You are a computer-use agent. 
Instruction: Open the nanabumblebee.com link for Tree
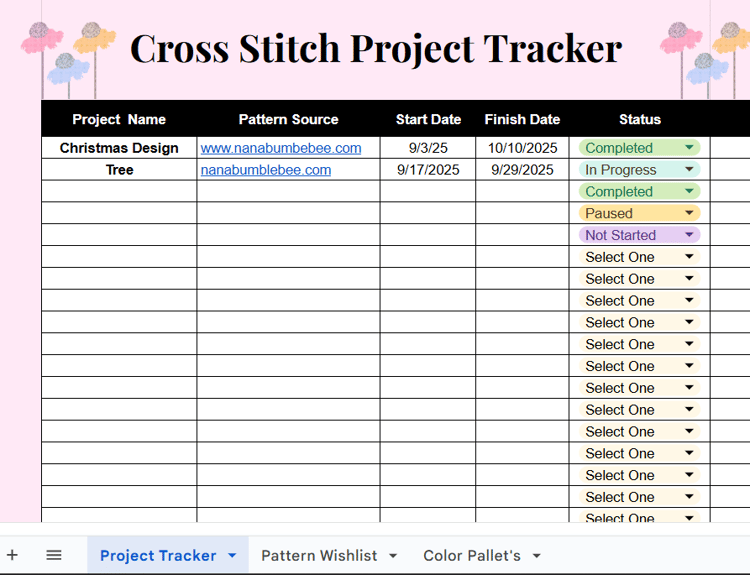pyautogui.click(x=266, y=170)
